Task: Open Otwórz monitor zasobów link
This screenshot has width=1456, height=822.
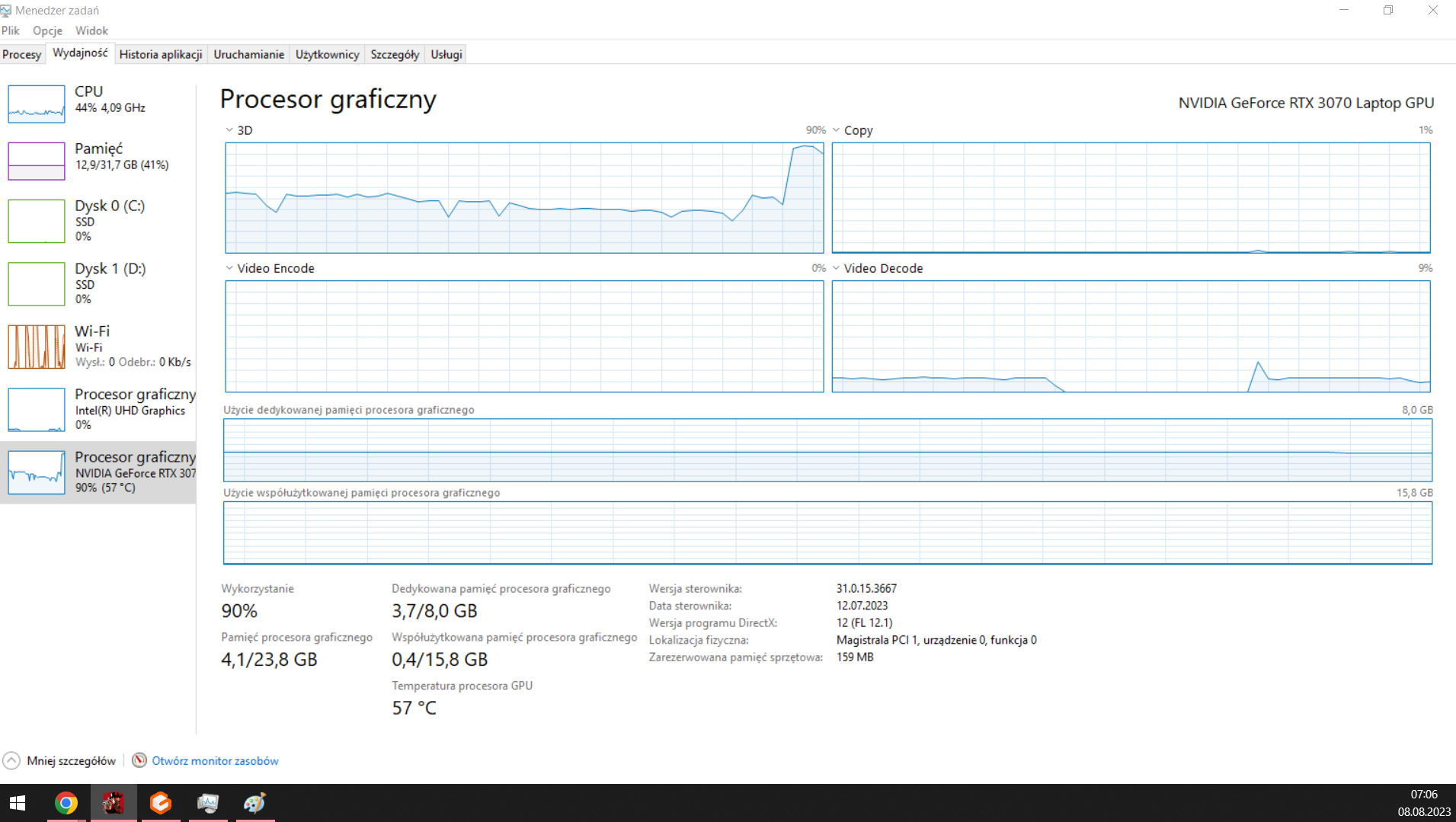Action: tap(214, 760)
